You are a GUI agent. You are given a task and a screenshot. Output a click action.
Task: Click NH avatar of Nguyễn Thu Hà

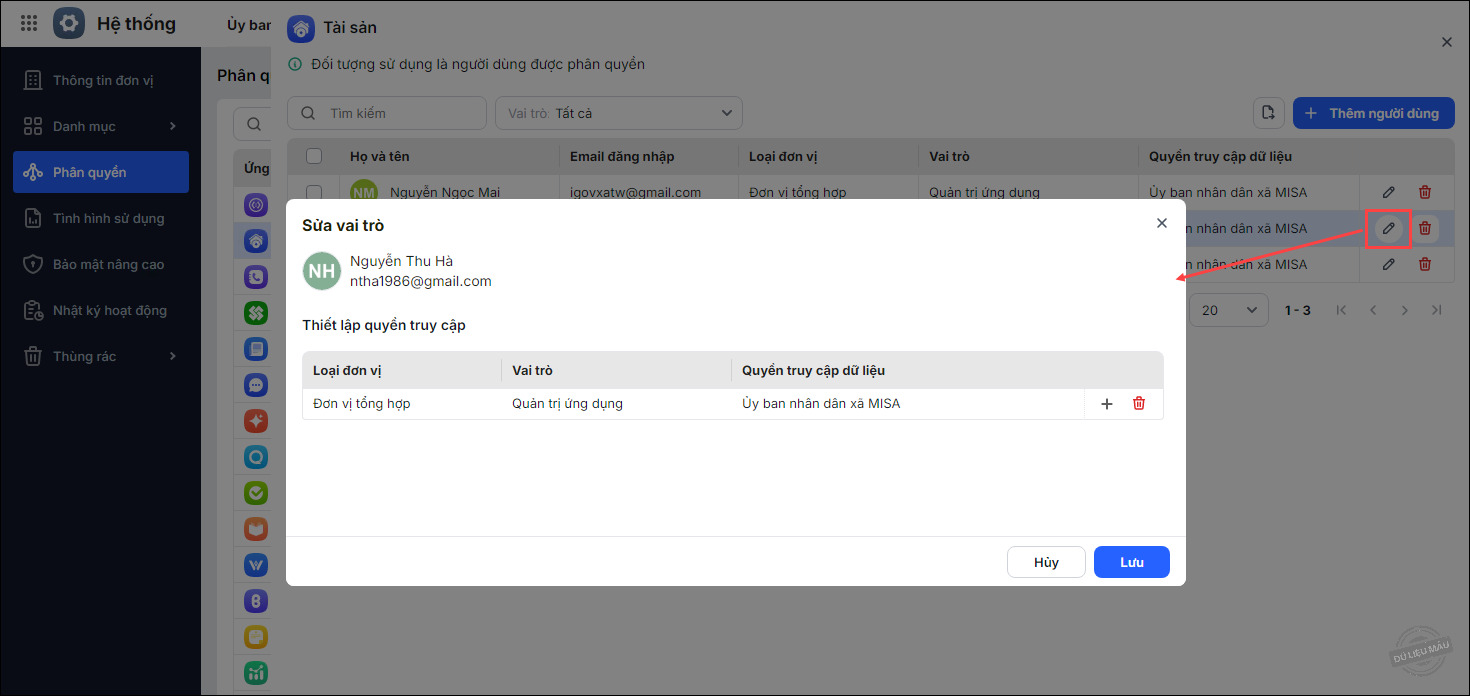click(x=322, y=271)
